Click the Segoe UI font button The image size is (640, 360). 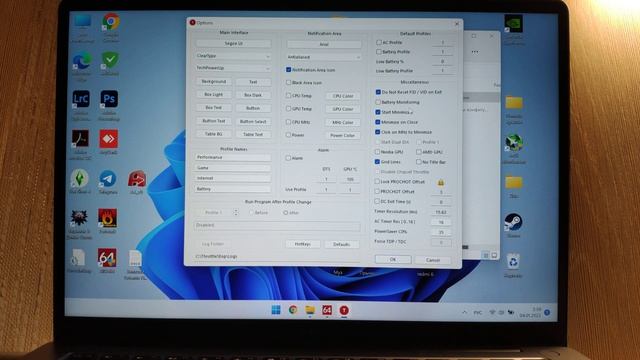(x=233, y=43)
